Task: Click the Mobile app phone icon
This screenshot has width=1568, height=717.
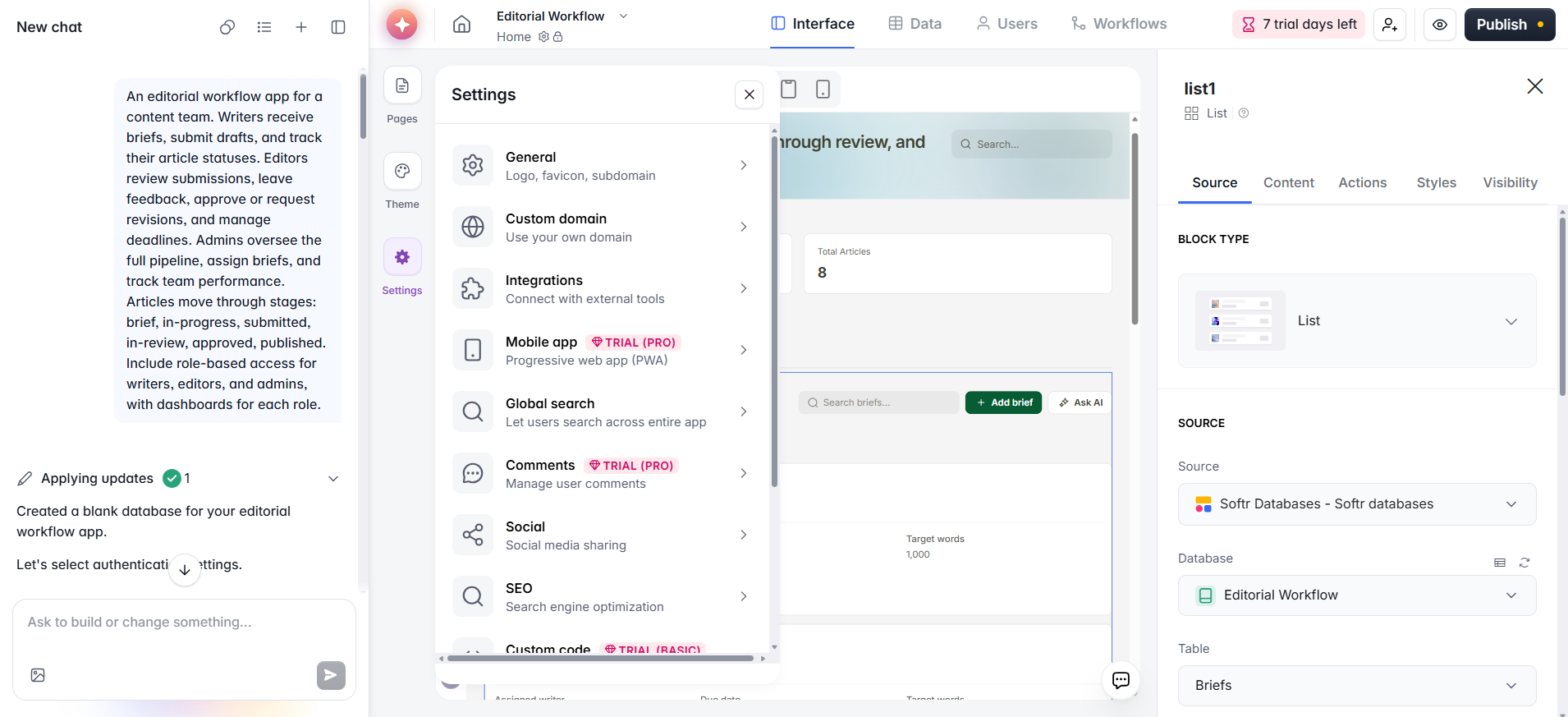Action: (473, 350)
